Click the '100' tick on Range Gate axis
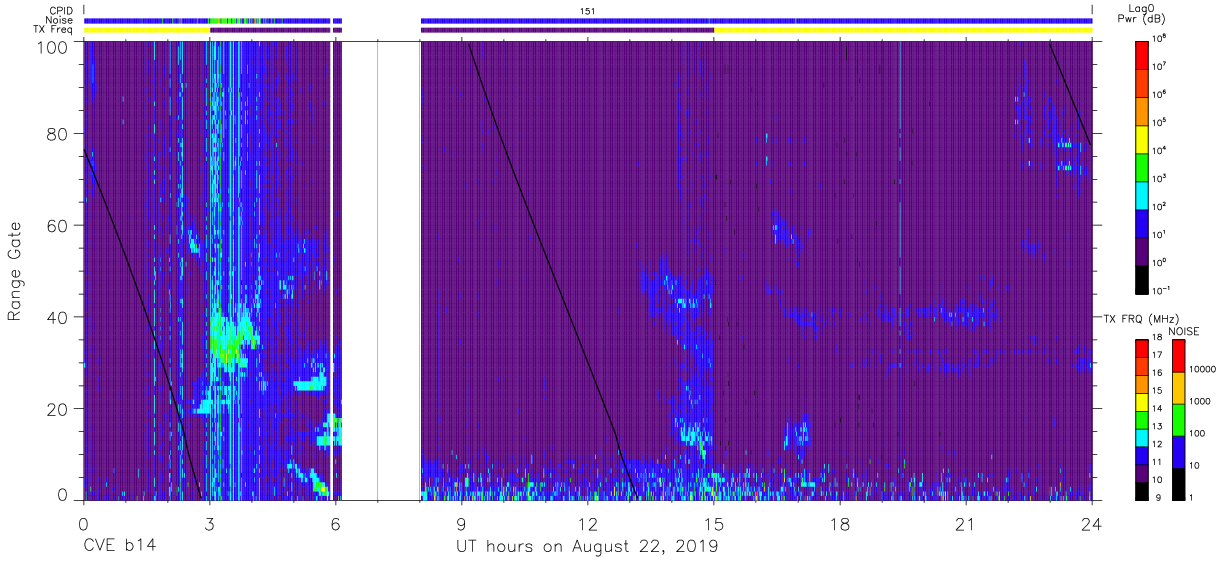 pos(54,46)
